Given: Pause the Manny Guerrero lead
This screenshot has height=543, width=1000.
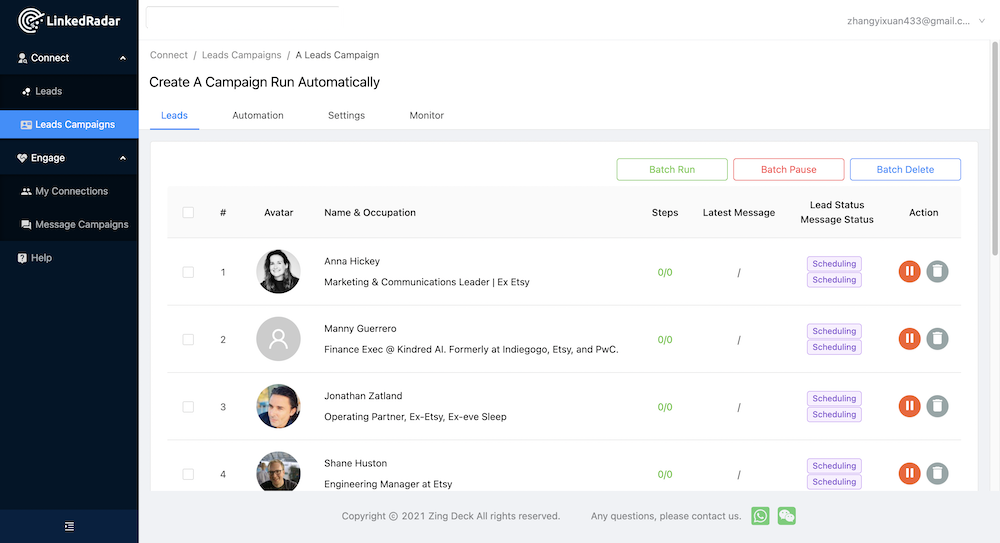Looking at the screenshot, I should click(909, 339).
